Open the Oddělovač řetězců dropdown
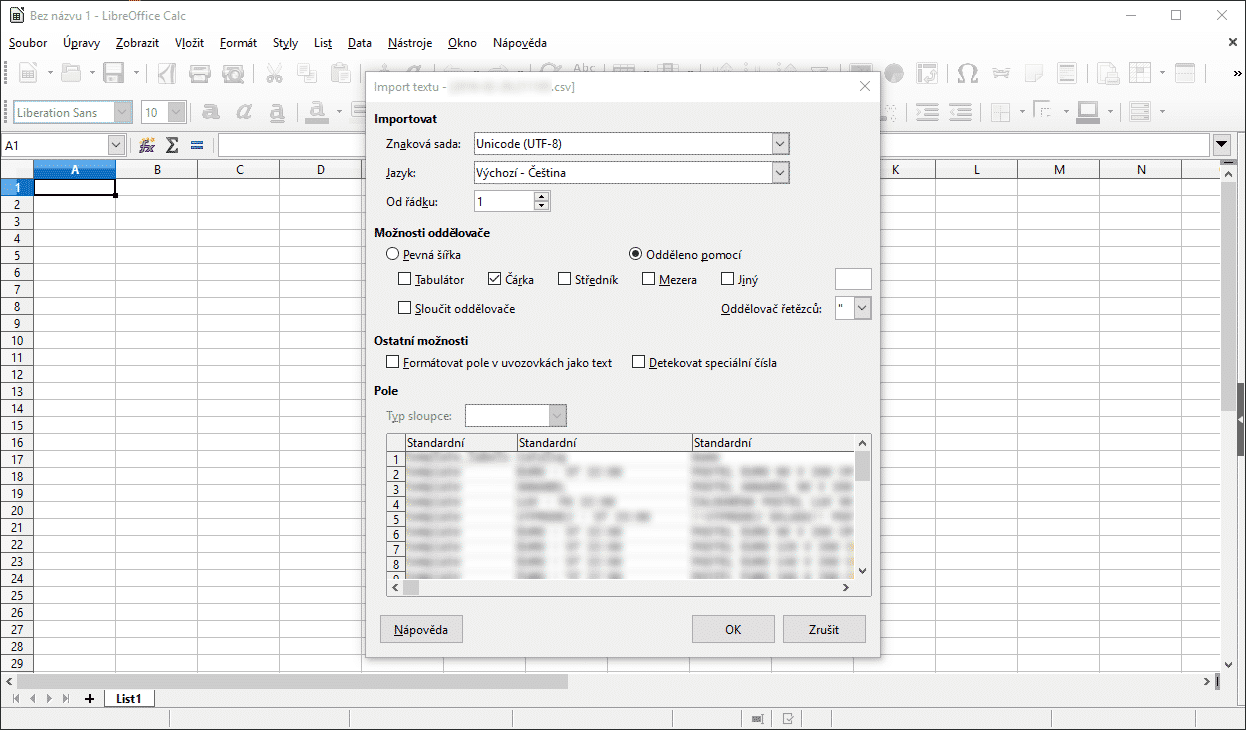 [862, 309]
